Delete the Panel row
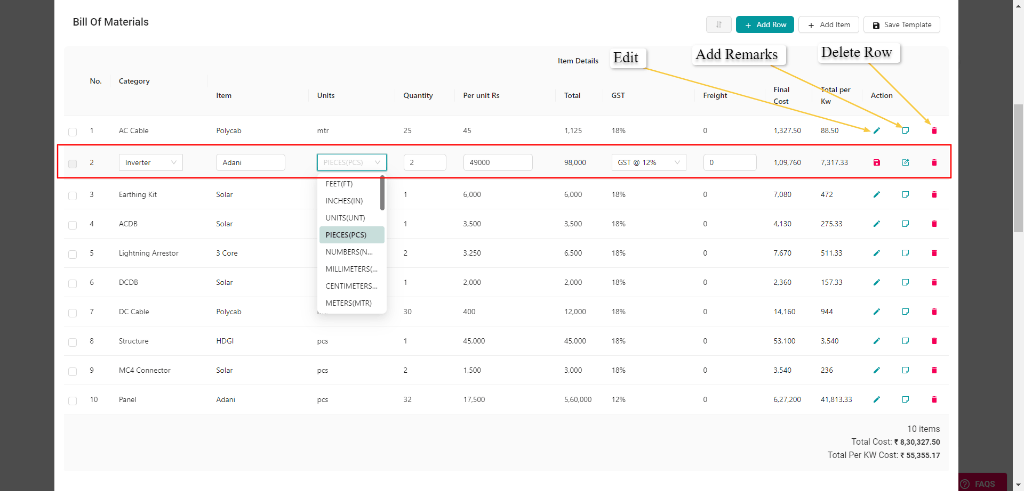Image resolution: width=1024 pixels, height=491 pixels. pos(934,399)
